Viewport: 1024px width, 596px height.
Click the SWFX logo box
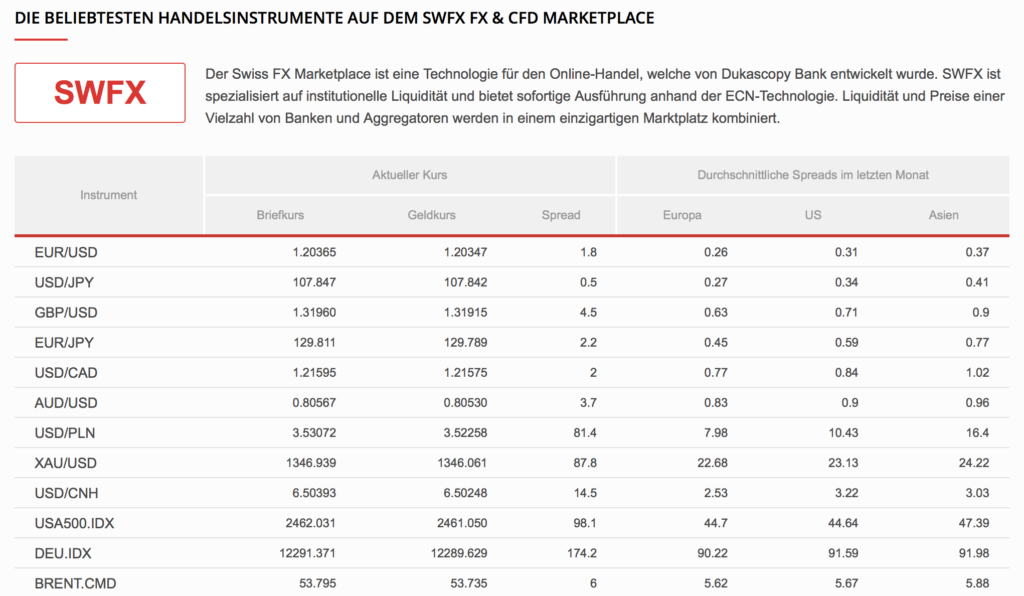tap(100, 93)
